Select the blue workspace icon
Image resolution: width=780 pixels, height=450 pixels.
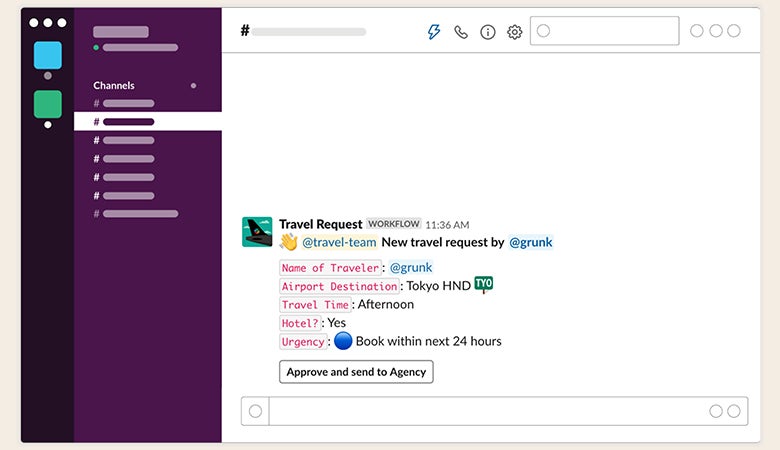tap(48, 55)
